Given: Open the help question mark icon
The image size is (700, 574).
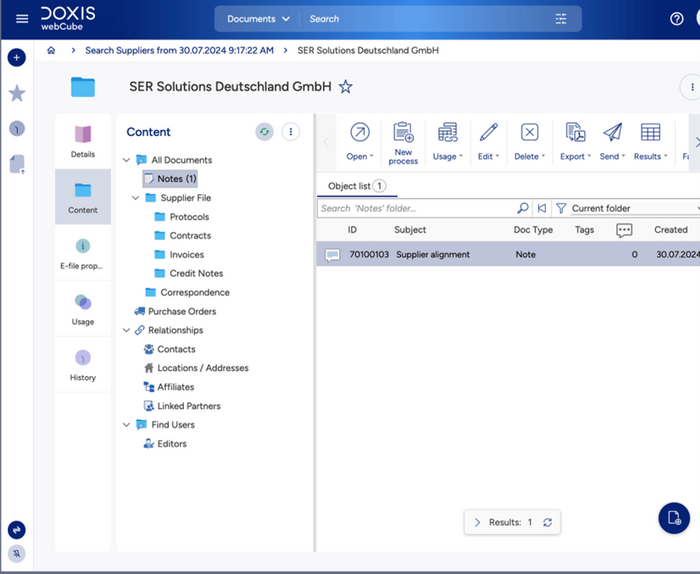Looking at the screenshot, I should [676, 19].
